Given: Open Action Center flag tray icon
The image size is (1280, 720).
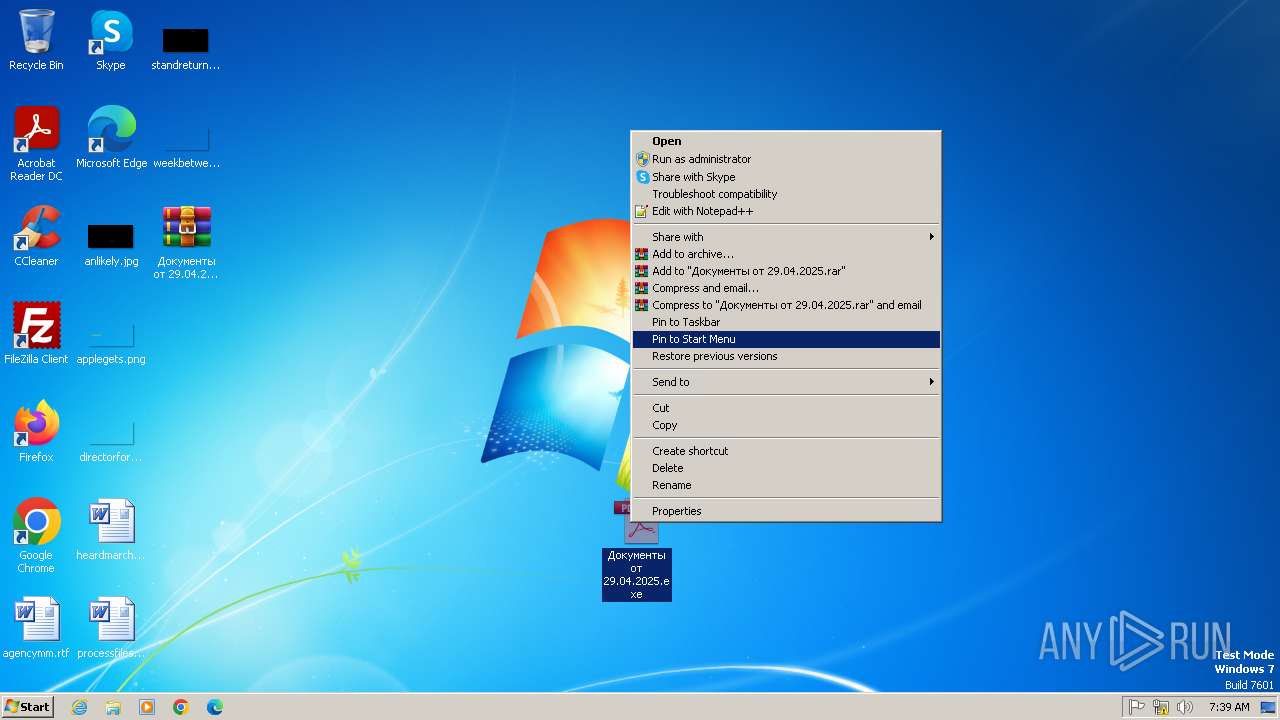Looking at the screenshot, I should [1137, 707].
